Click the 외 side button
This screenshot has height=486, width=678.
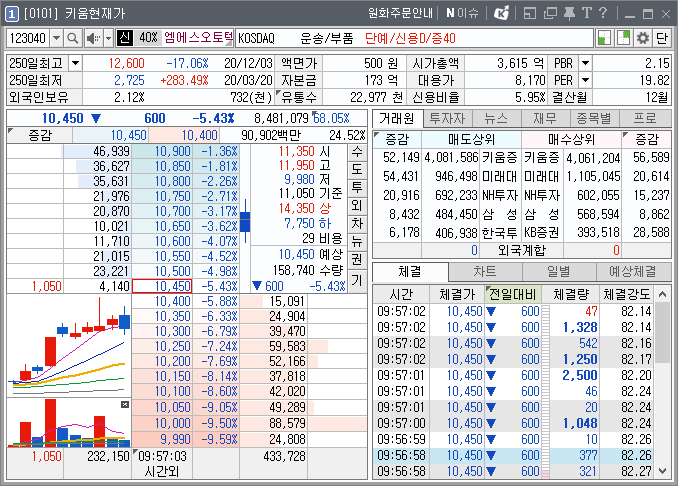tap(357, 205)
